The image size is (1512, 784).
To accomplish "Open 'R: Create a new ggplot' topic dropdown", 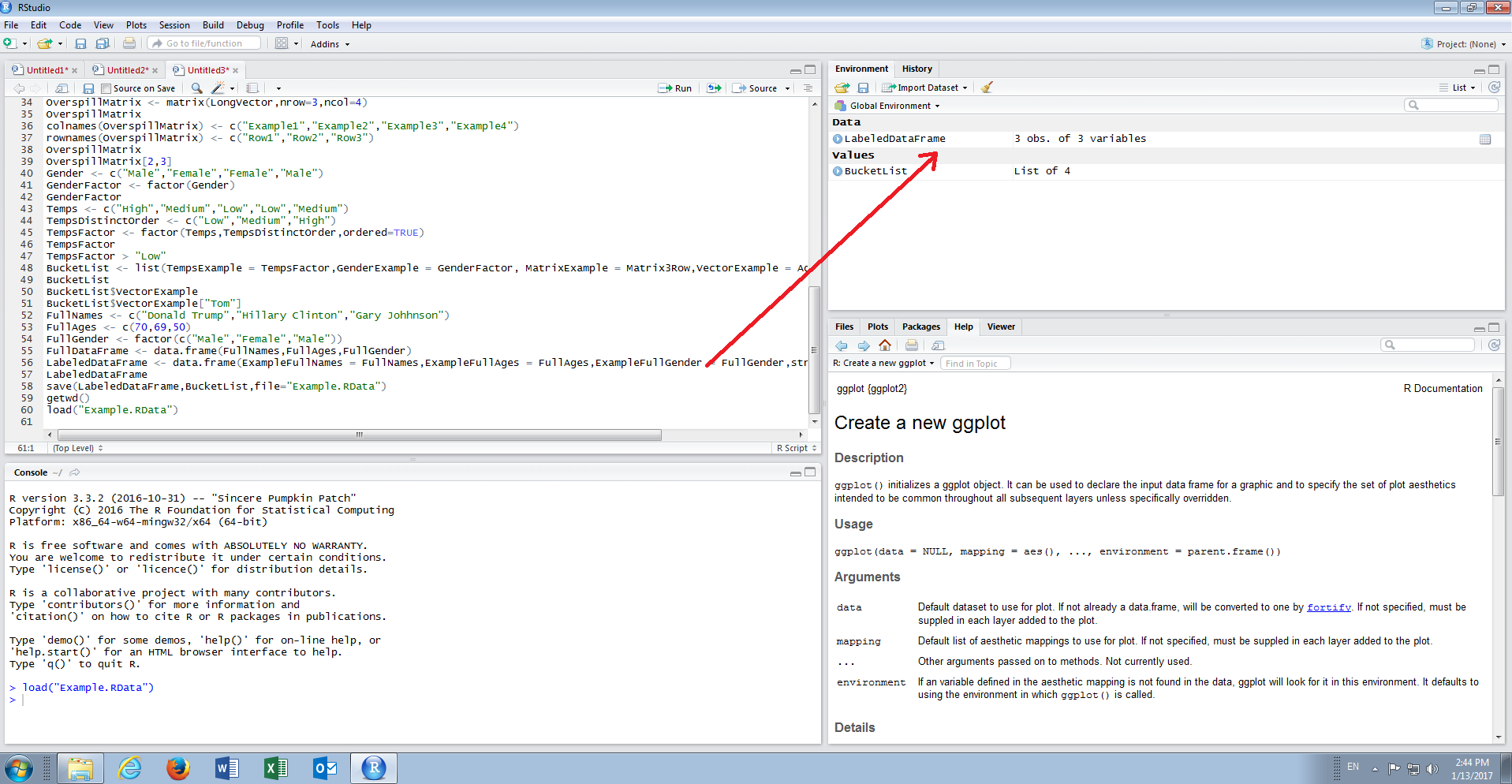I will [883, 364].
